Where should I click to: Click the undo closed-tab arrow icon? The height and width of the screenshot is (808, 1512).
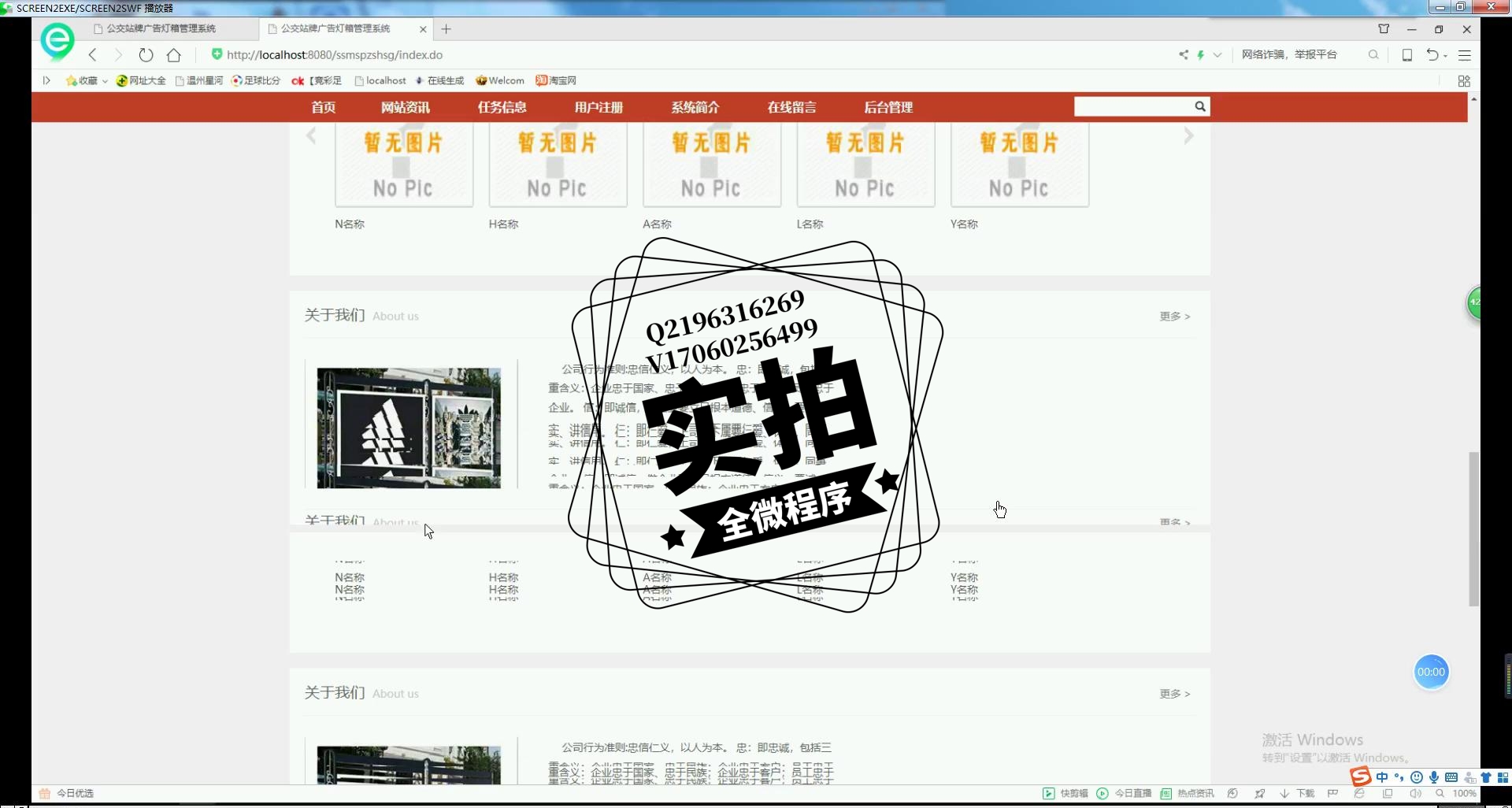(x=1432, y=55)
